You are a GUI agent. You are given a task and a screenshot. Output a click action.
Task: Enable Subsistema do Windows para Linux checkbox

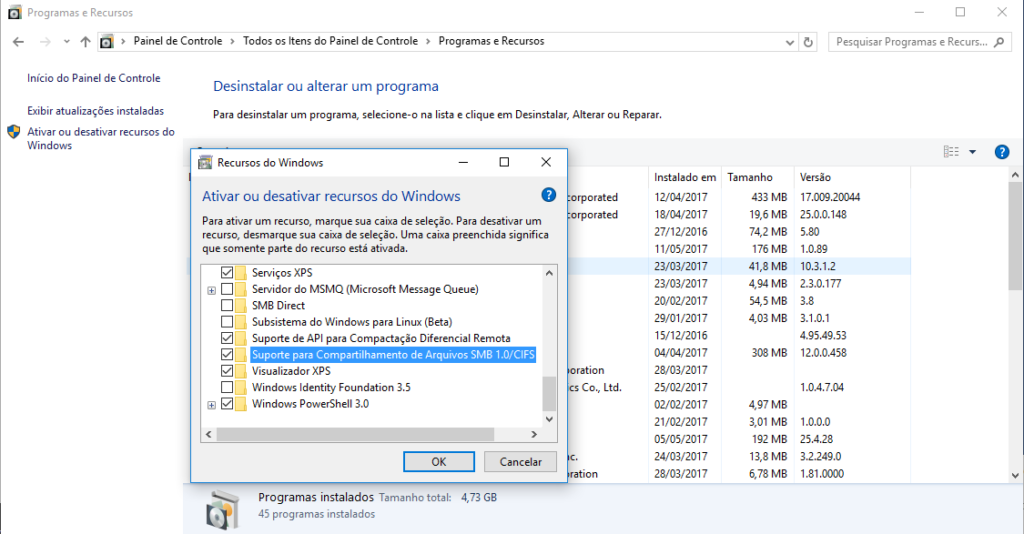[227, 322]
